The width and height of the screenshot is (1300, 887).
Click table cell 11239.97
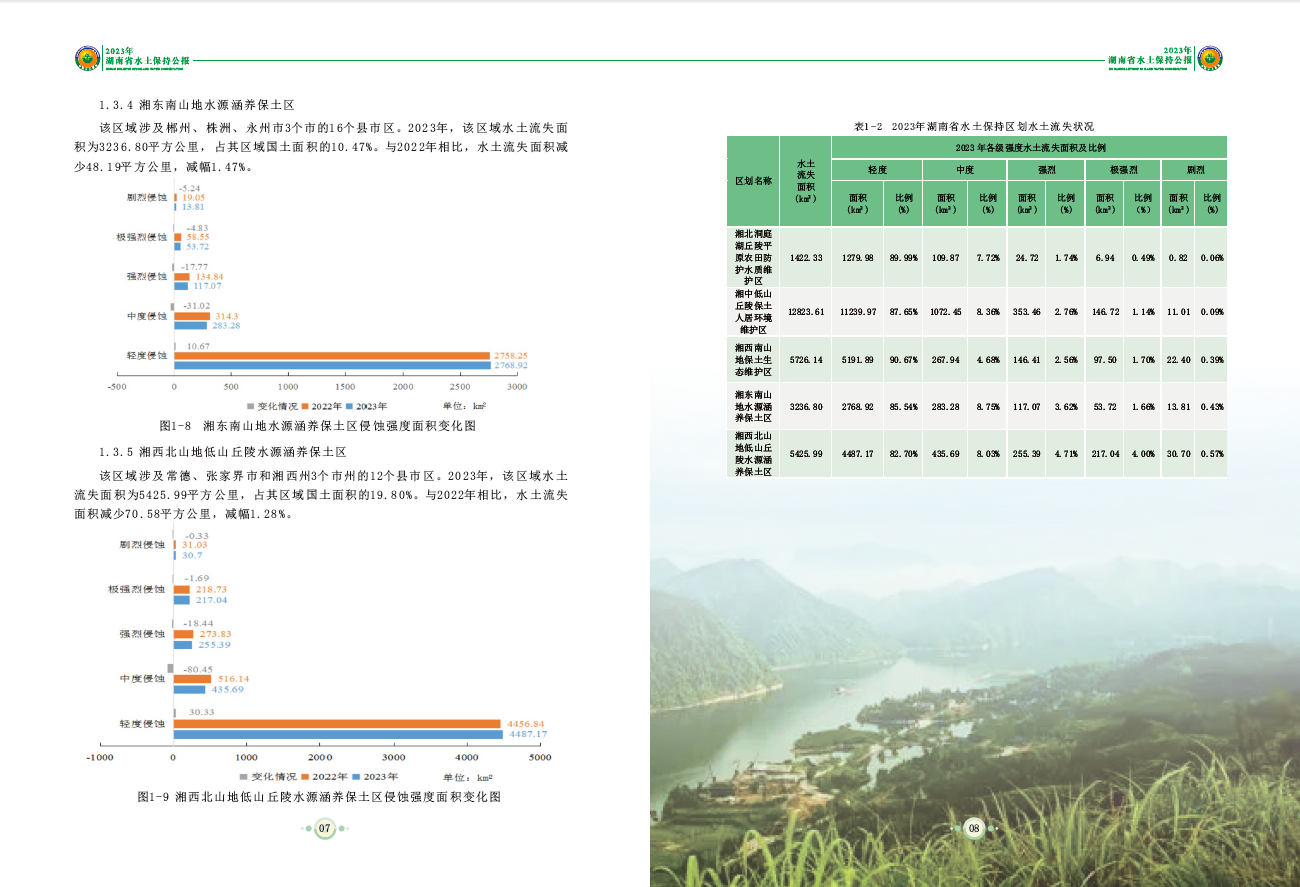point(858,312)
